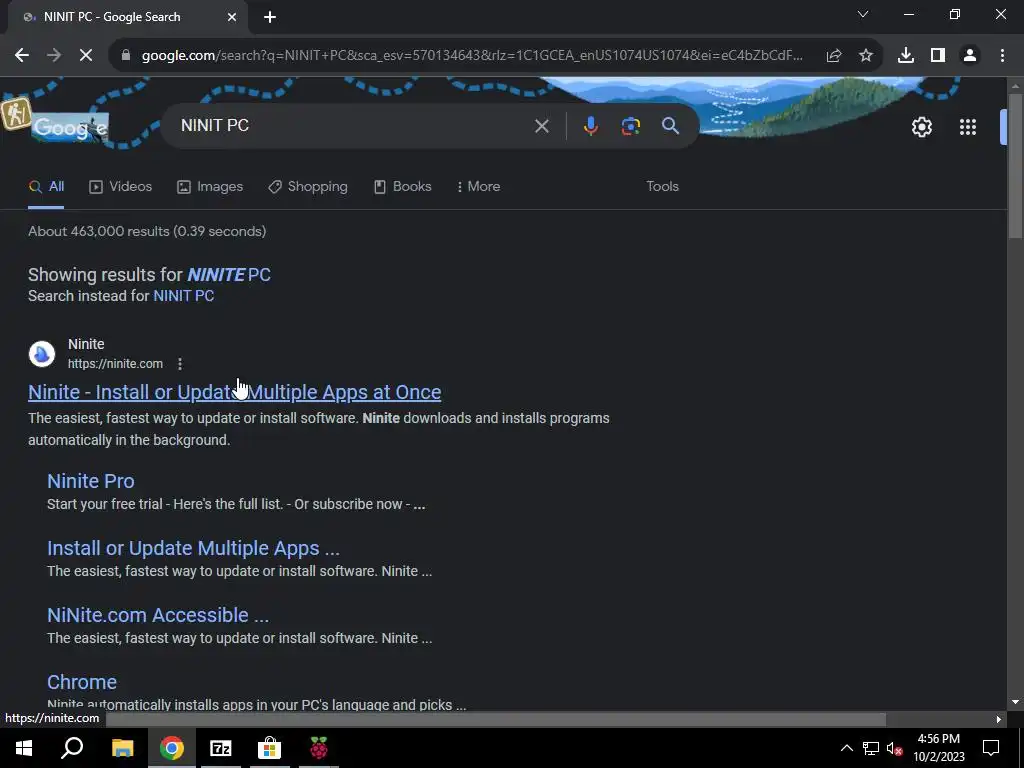Screen dimensions: 1024x768
Task: Click the hiker doodle badge icon
Action: coord(16,114)
